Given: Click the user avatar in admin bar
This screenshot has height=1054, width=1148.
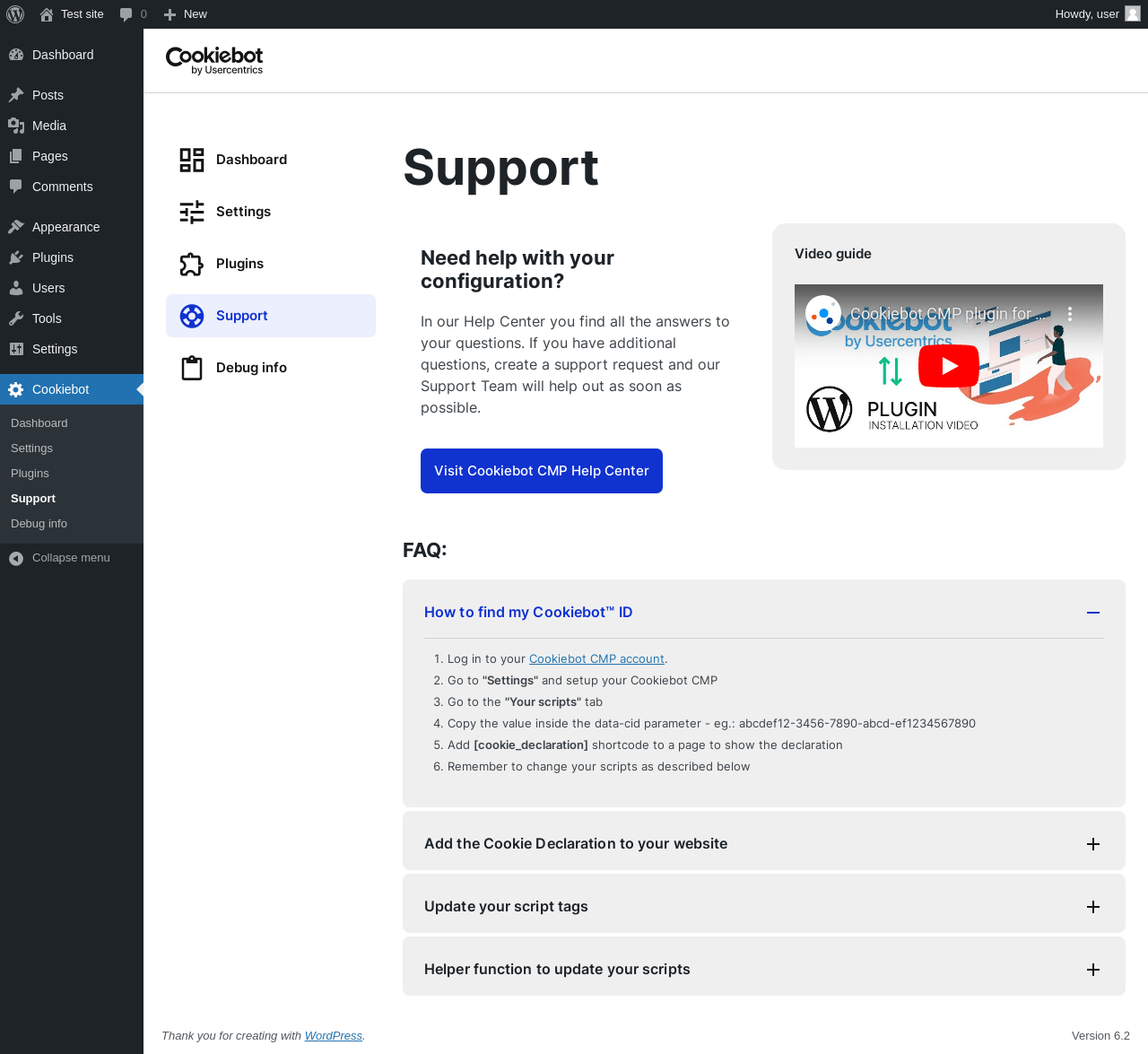Looking at the screenshot, I should (1133, 13).
